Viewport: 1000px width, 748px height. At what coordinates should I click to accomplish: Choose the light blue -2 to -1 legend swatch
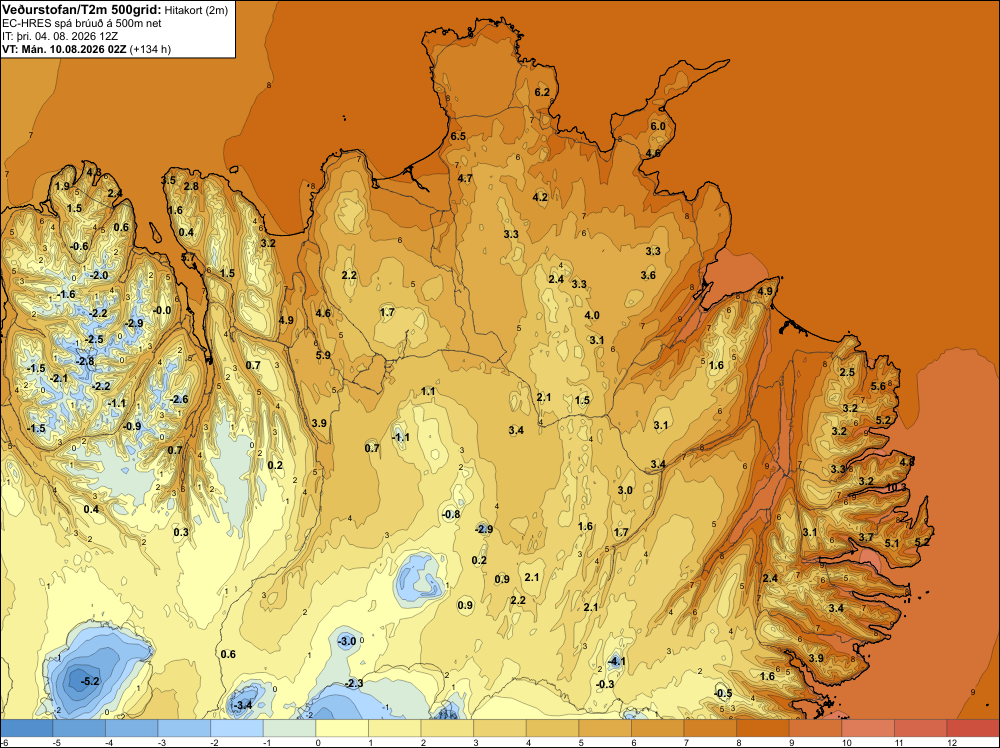(x=237, y=728)
